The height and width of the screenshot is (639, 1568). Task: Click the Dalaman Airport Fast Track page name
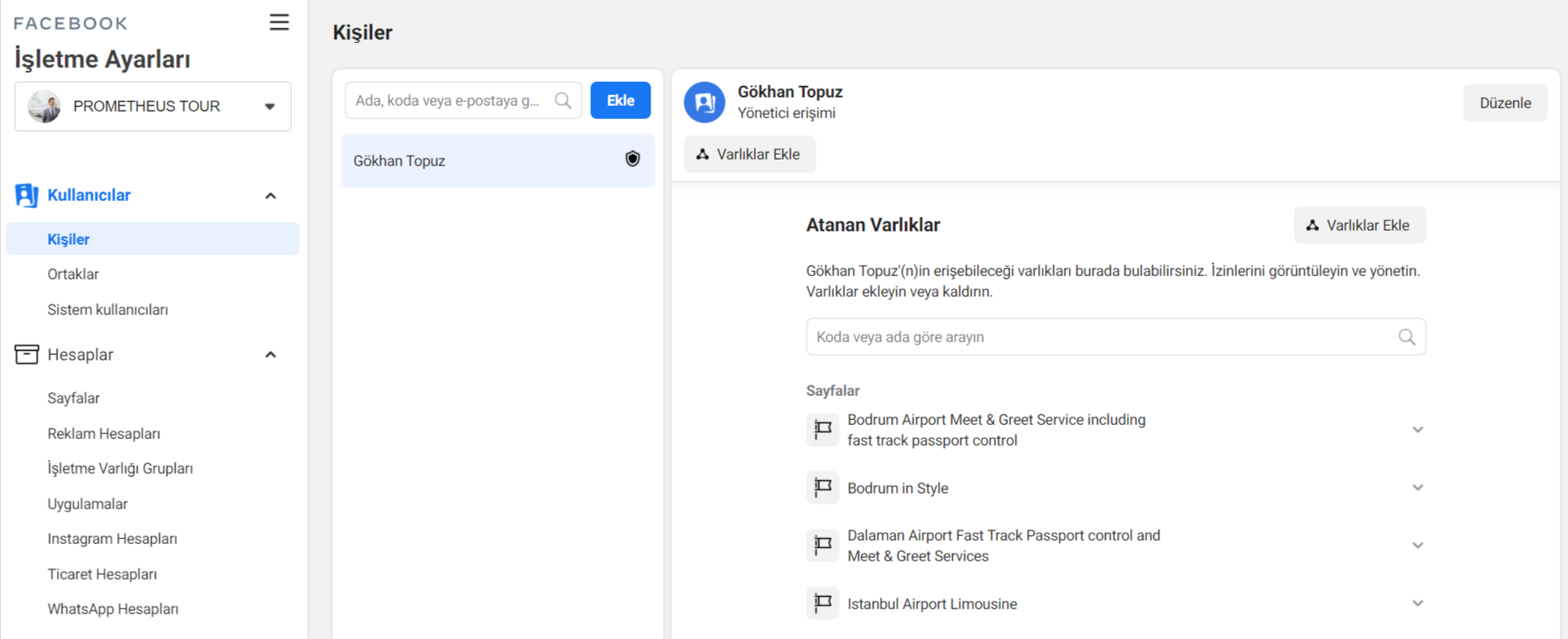(x=1004, y=546)
